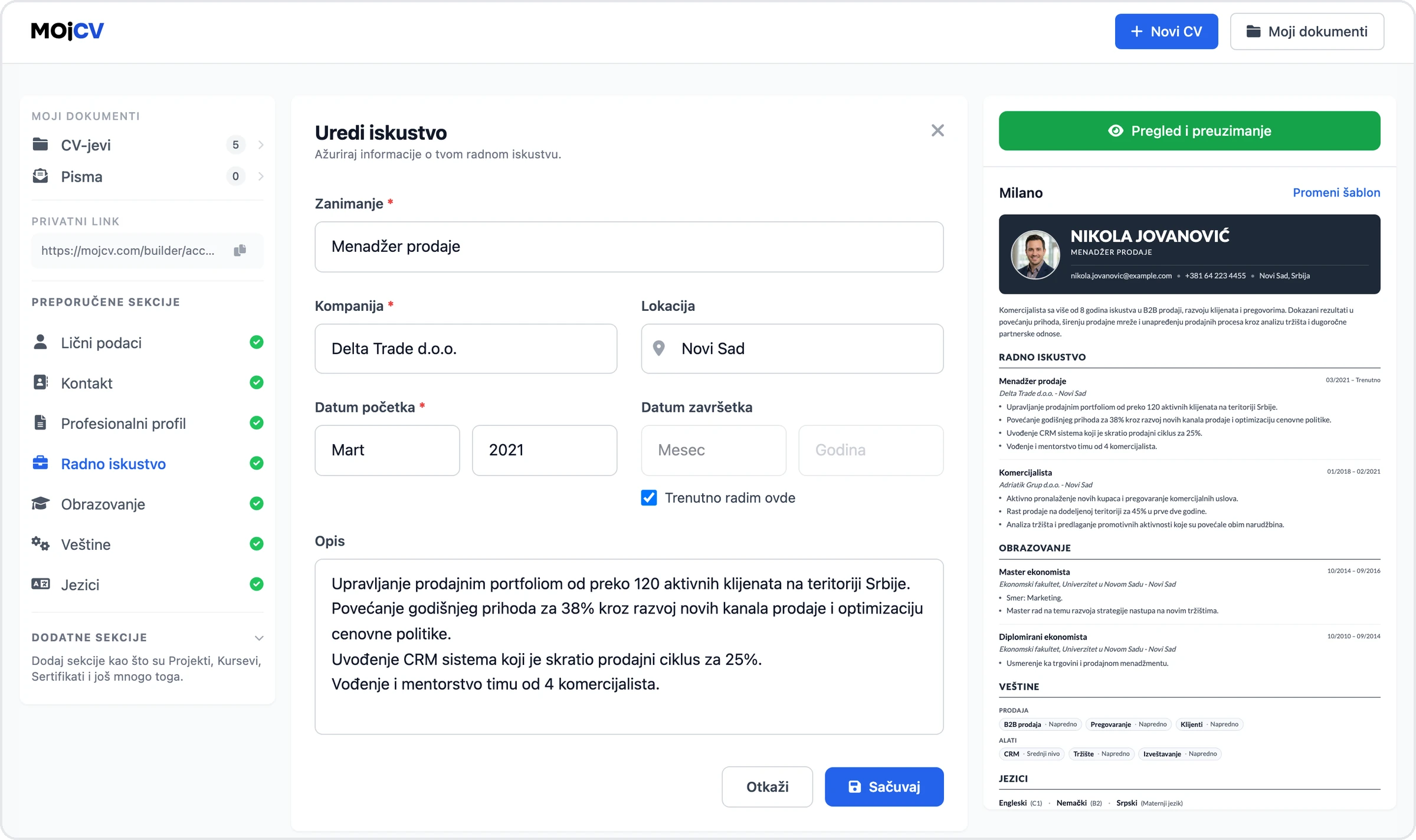
Task: Open the end date Godina dropdown
Action: tap(871, 450)
